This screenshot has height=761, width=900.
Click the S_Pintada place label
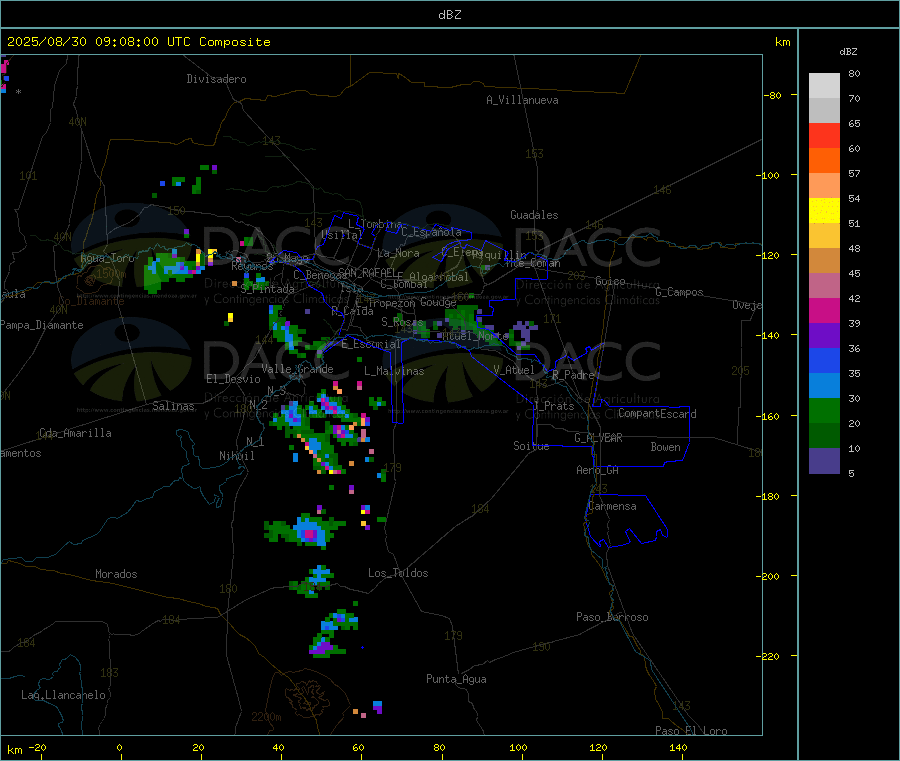click(x=267, y=289)
